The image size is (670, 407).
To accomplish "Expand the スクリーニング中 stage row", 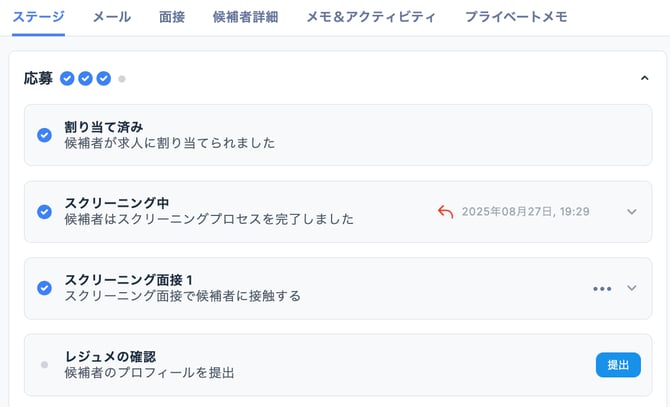I will coord(631,211).
